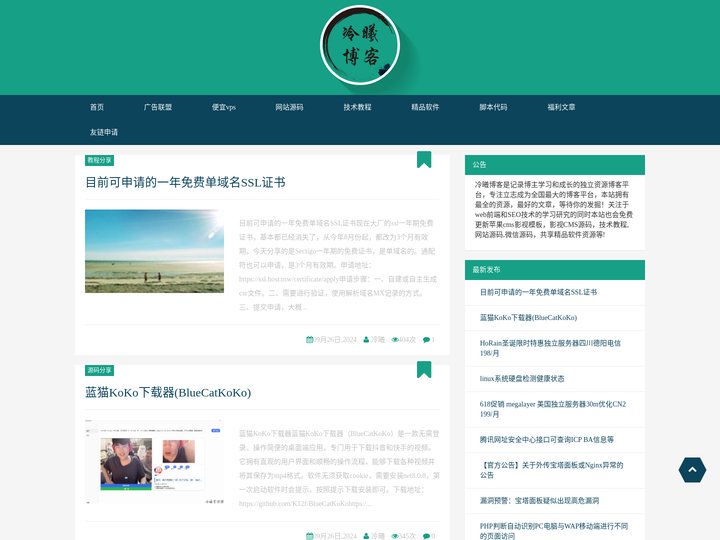Click the 蓝猫KoKo post excerpt text
Viewport: 720px width, 540px height.
[x=339, y=468]
